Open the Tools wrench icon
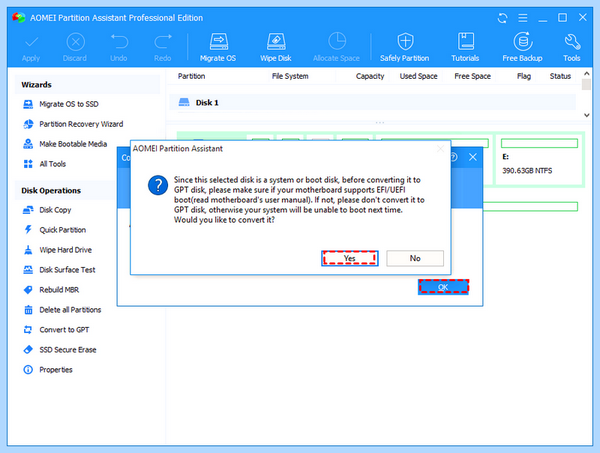Viewport: 600px width, 453px height. click(x=572, y=47)
